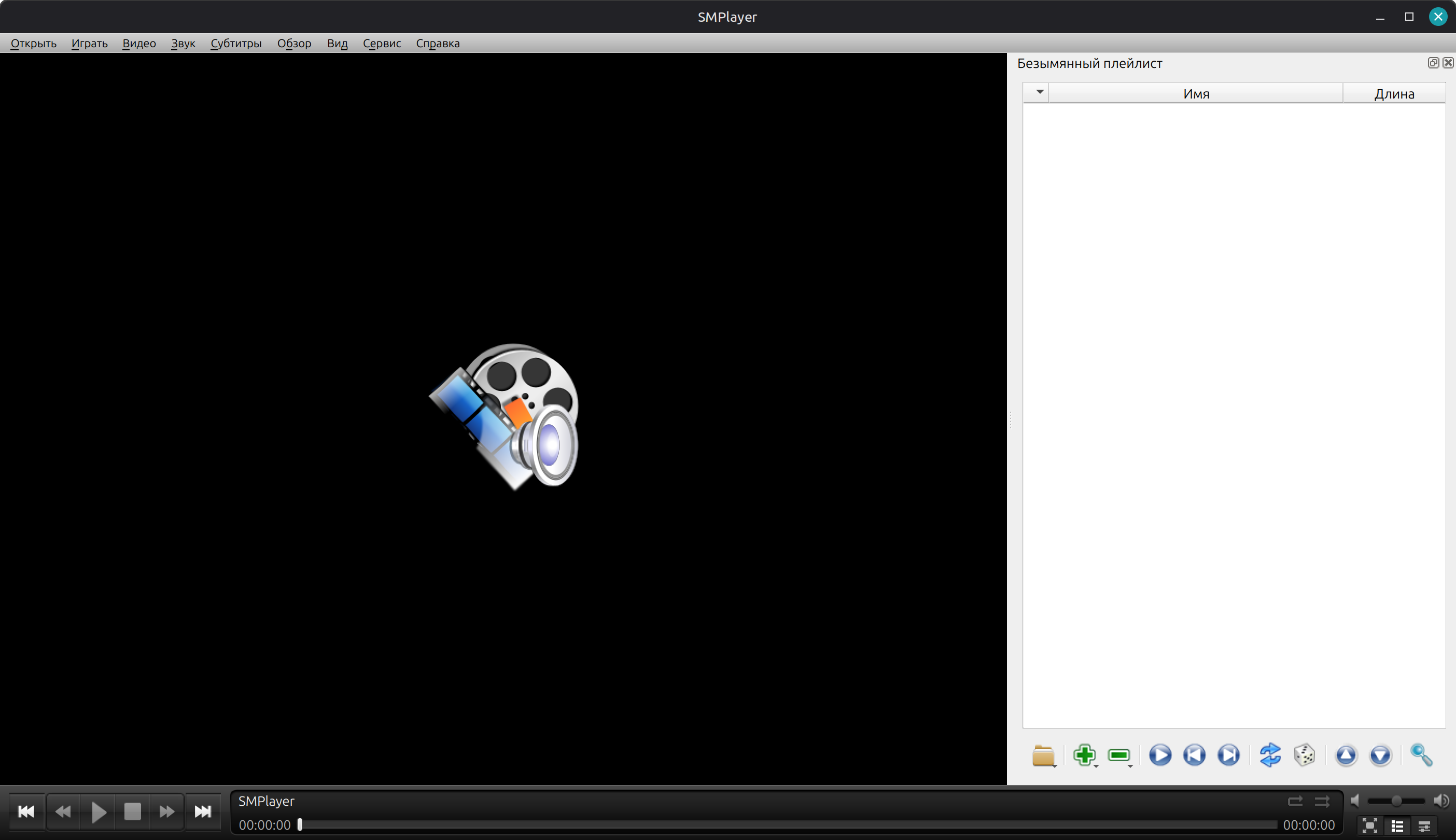Image resolution: width=1456 pixels, height=840 pixels.
Task: Go to previous playlist item
Action: 1195,755
